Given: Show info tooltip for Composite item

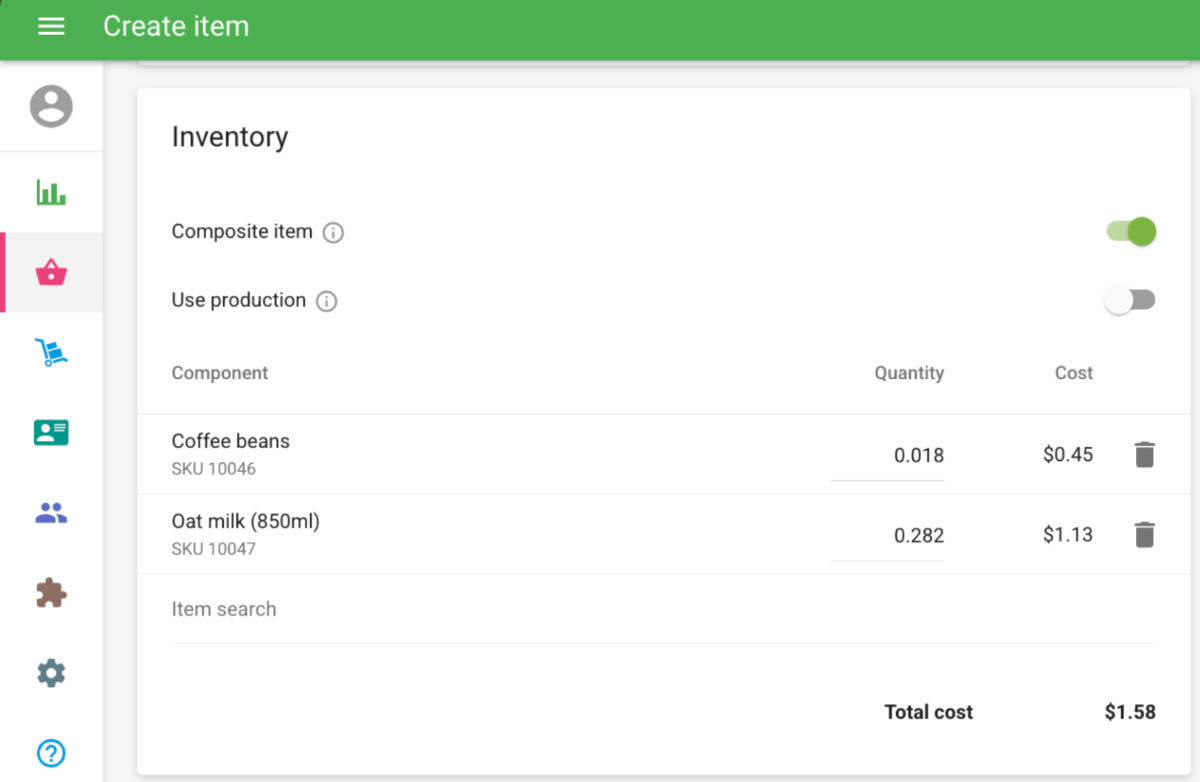Looking at the screenshot, I should pos(334,233).
